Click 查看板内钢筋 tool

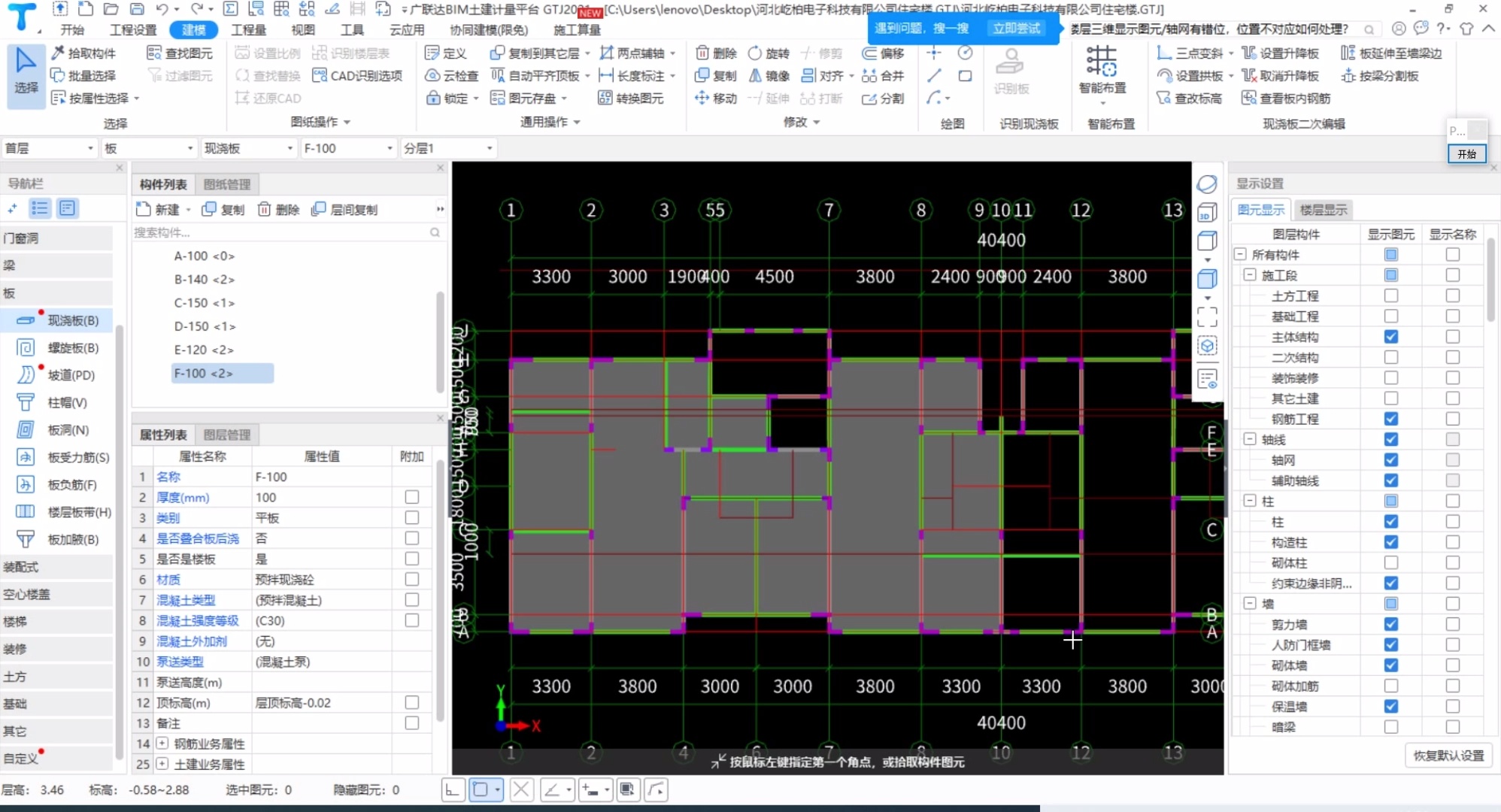pos(1286,98)
